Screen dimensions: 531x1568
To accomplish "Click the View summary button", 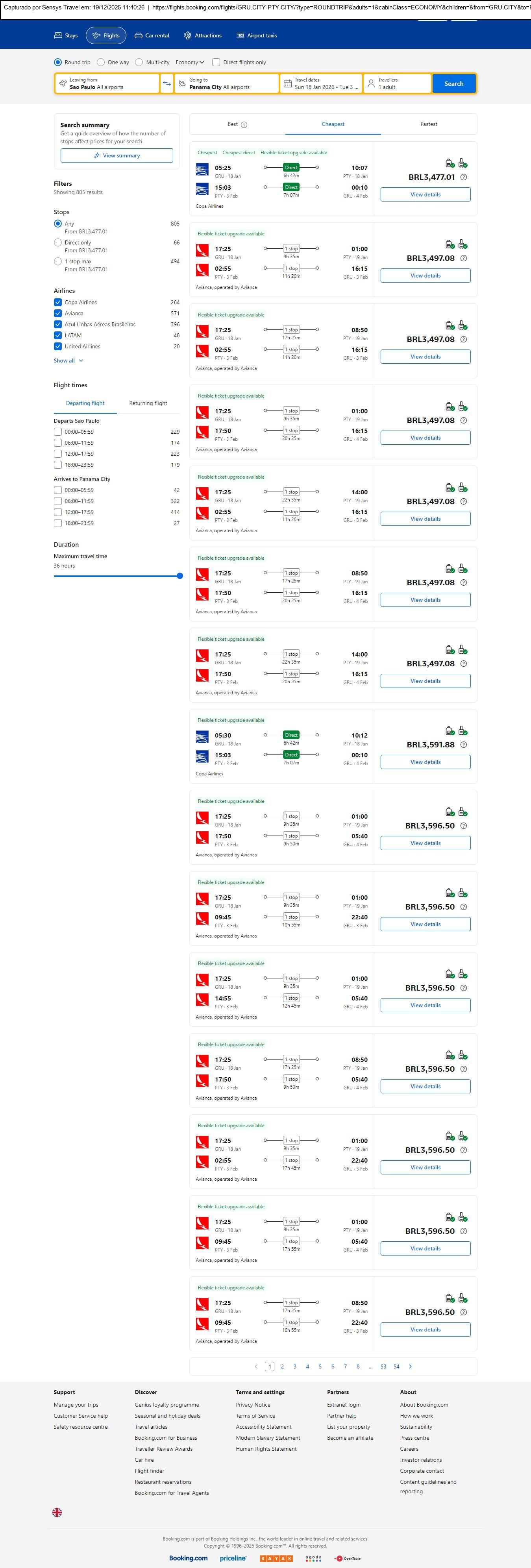I will (116, 156).
